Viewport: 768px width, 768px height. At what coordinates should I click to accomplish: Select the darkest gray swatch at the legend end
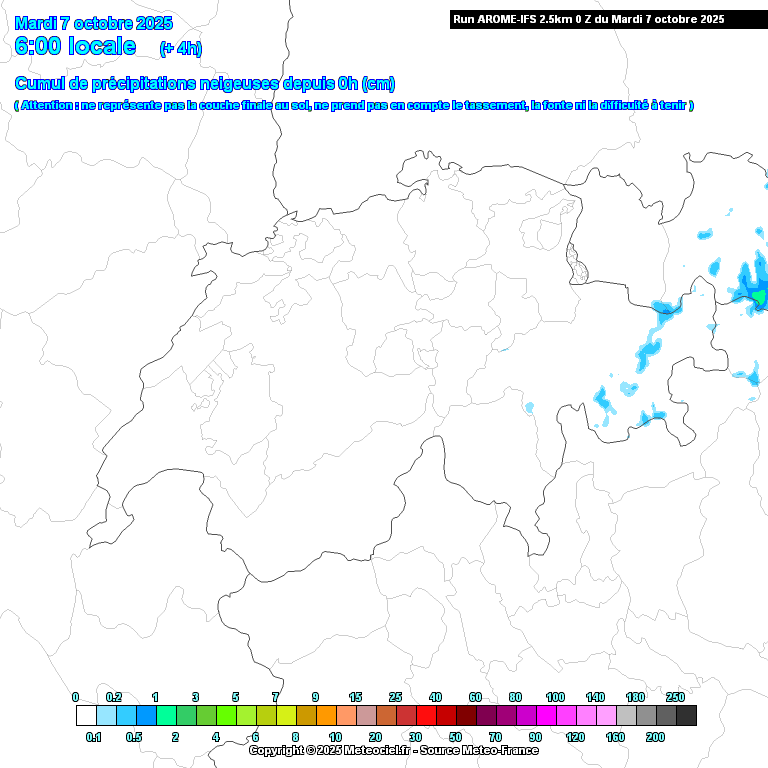686,716
